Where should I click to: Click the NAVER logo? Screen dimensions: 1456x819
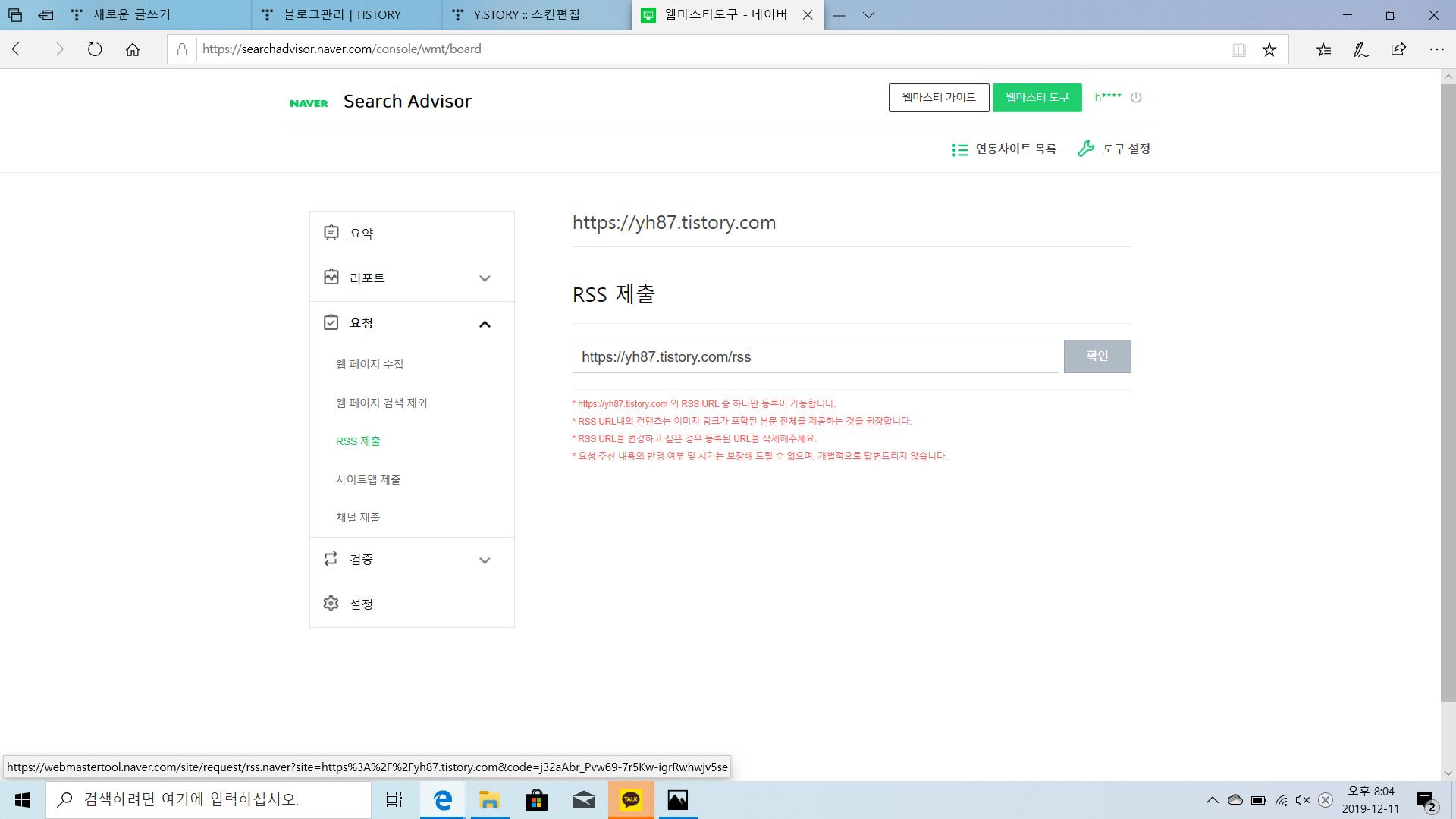point(309,103)
